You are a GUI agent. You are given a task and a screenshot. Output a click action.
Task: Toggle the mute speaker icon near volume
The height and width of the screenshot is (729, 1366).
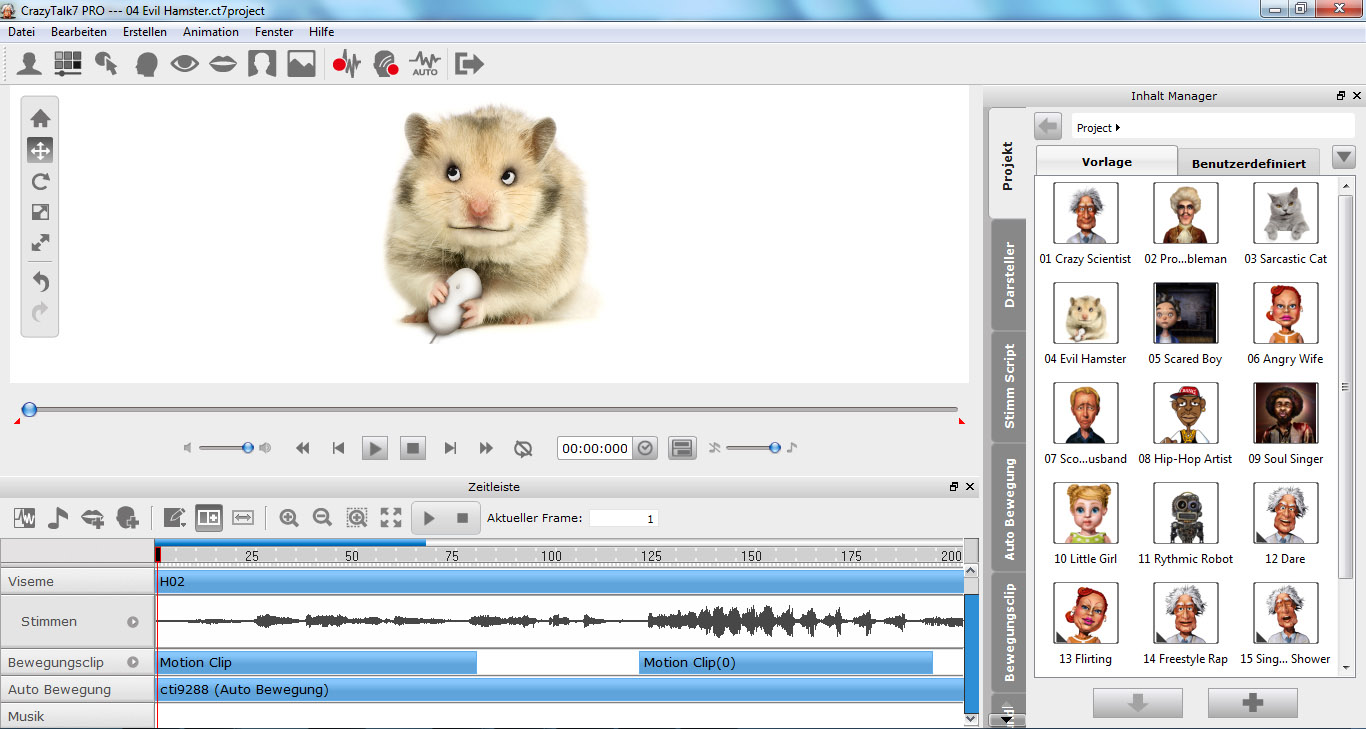click(x=187, y=448)
